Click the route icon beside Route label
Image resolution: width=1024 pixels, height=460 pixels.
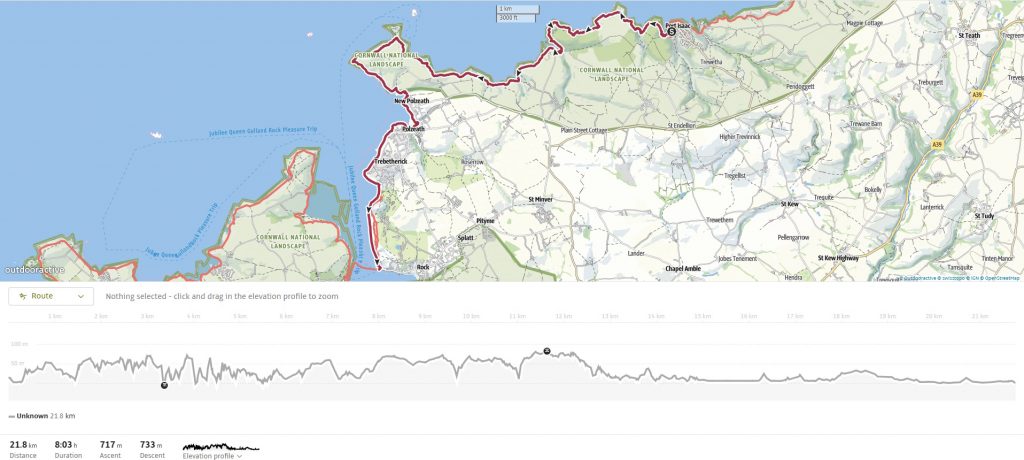point(22,296)
